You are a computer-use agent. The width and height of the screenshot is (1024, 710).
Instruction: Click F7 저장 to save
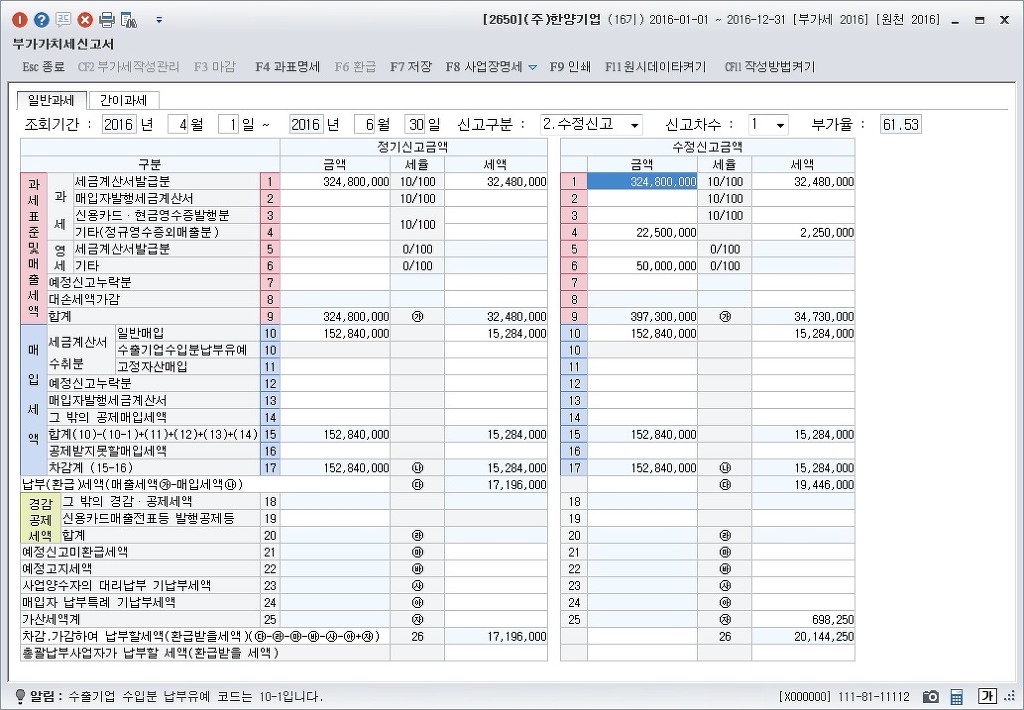pyautogui.click(x=411, y=67)
